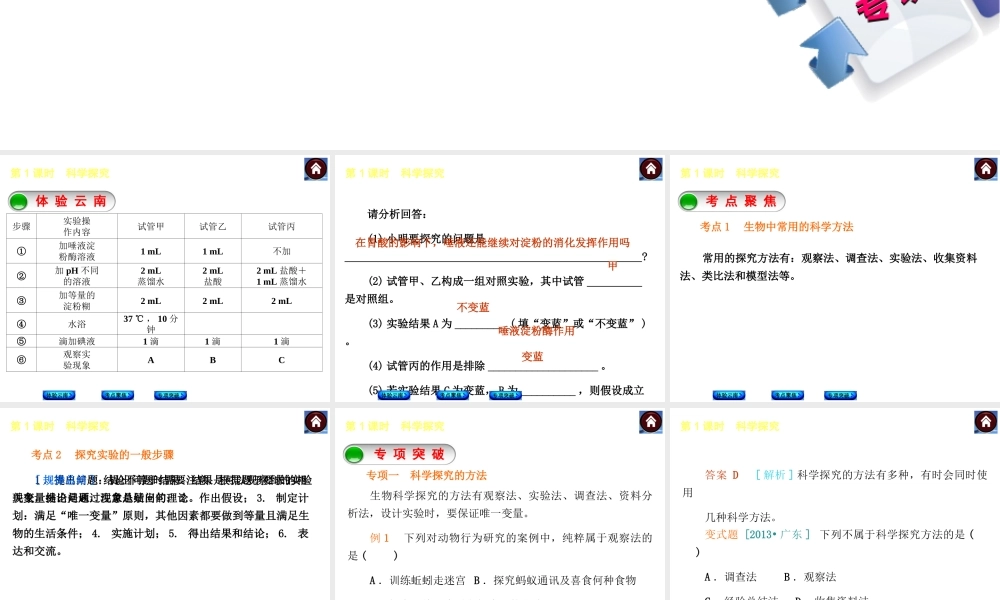
Task: Click rightmost blue nav button on 请分析回答 slide
Action: click(505, 395)
